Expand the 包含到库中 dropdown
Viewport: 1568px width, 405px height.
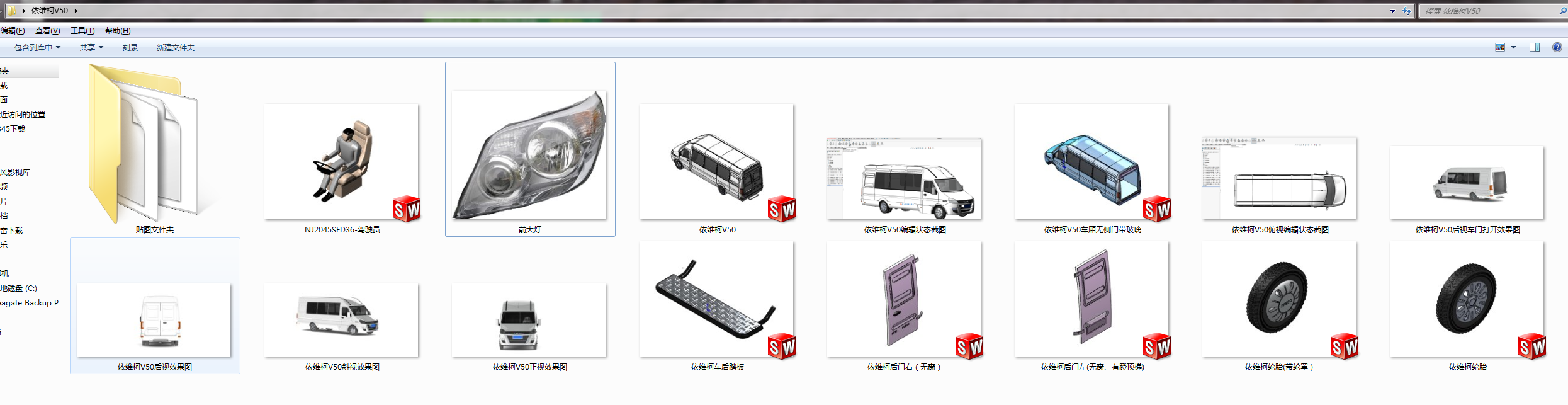point(37,48)
